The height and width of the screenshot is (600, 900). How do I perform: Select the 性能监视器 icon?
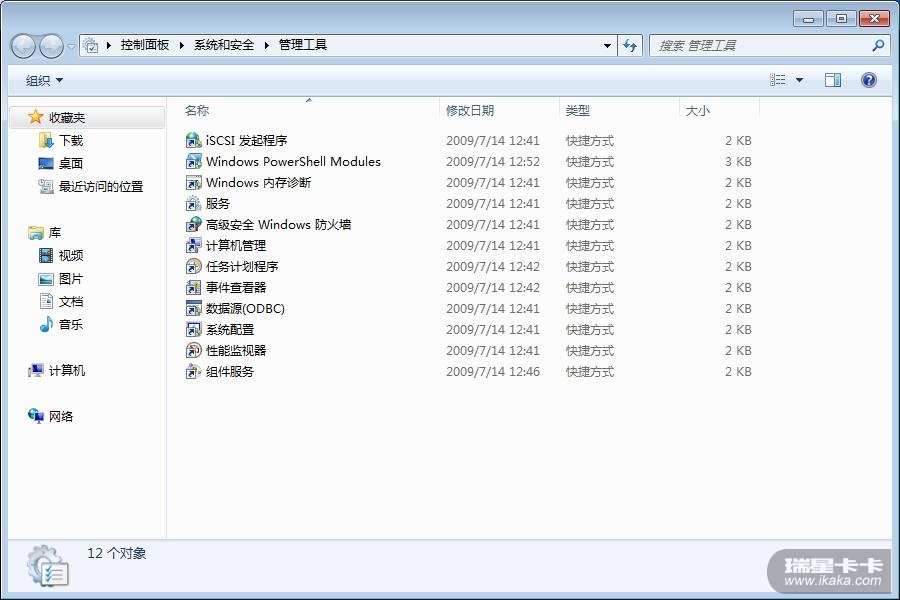[x=193, y=350]
